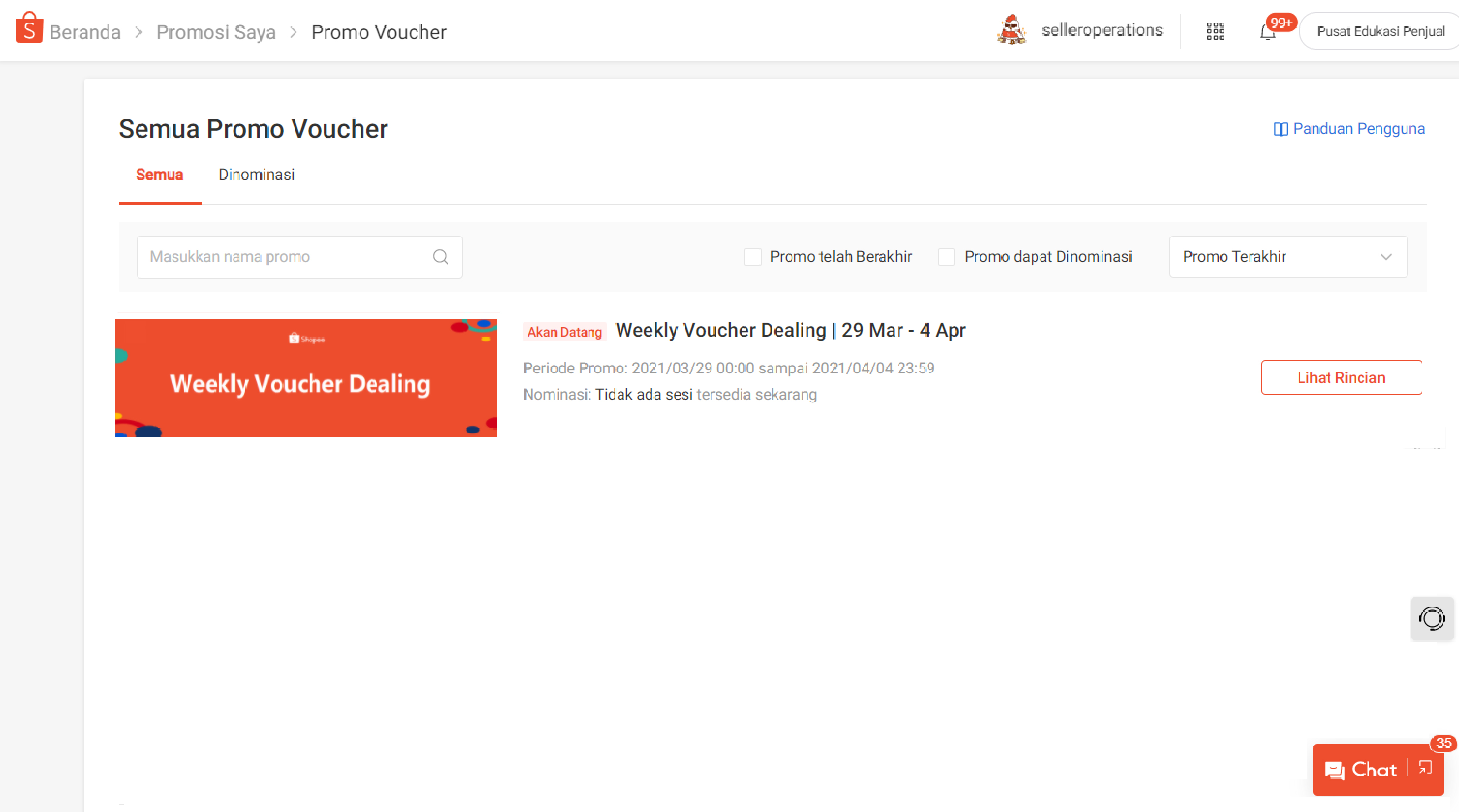Switch to the Dinominasi tab
Screen dimensions: 1459x812
point(257,174)
